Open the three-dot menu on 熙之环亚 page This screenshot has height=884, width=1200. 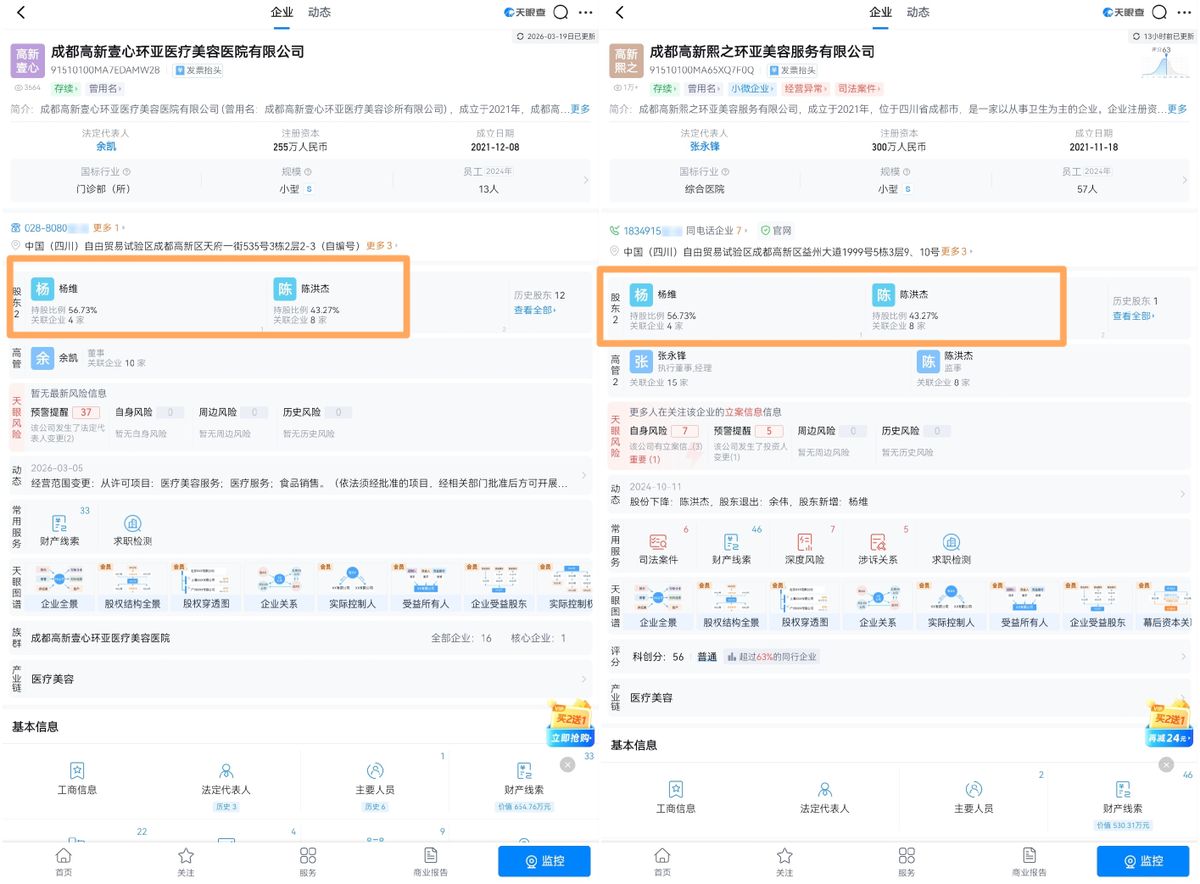[1184, 13]
